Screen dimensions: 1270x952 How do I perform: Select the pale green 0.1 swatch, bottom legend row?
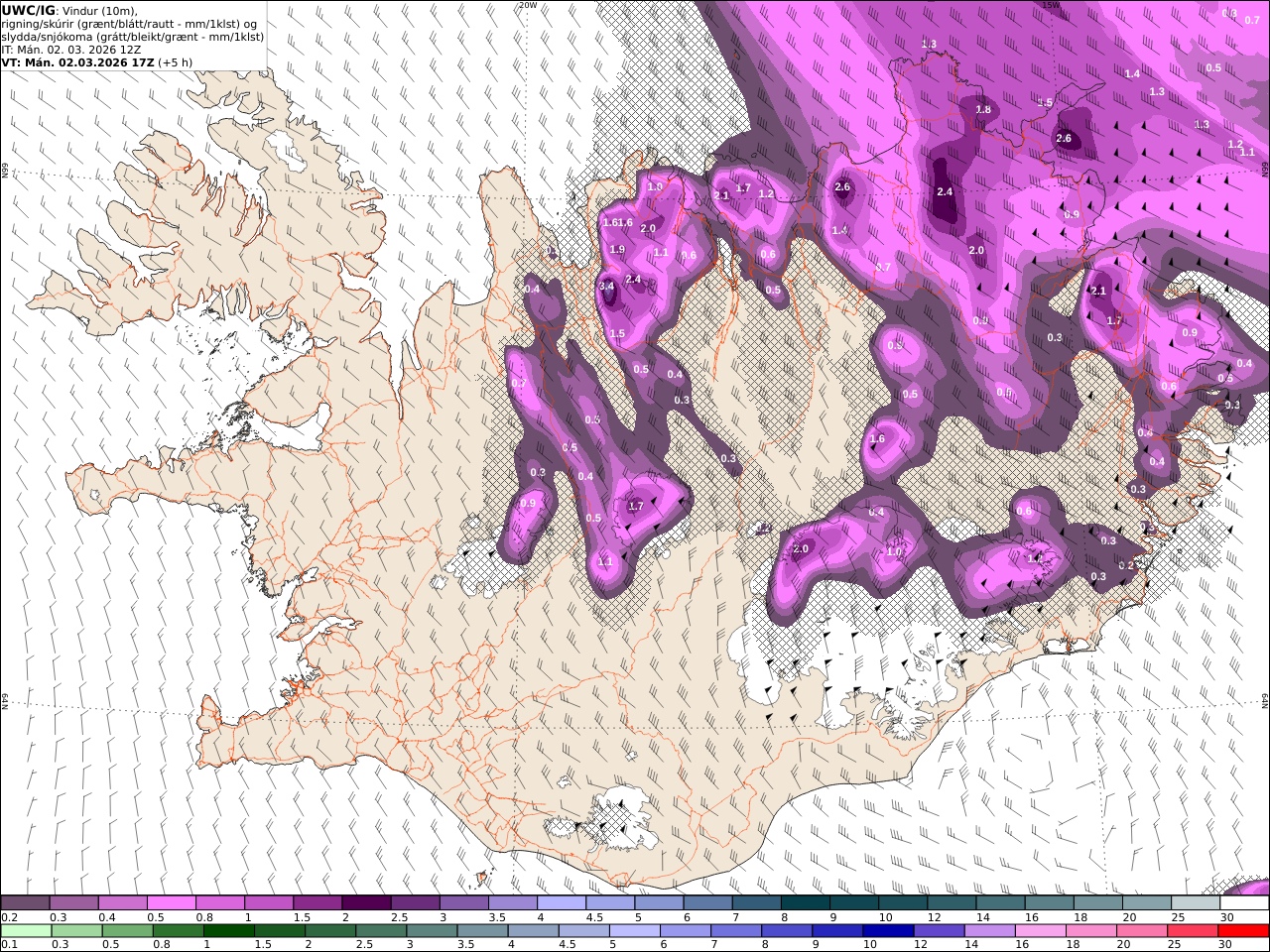point(26,930)
